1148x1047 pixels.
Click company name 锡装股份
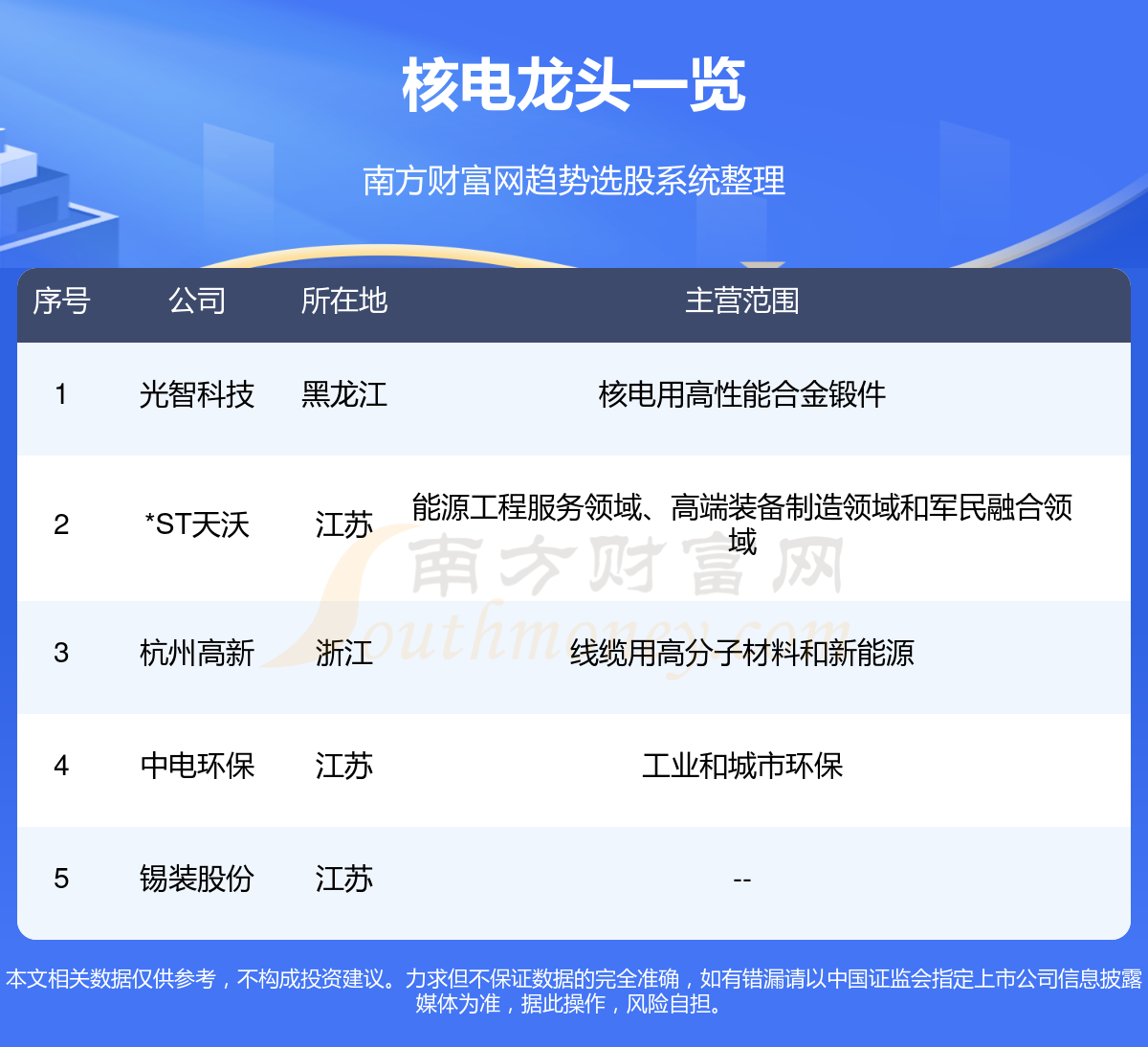pos(197,879)
